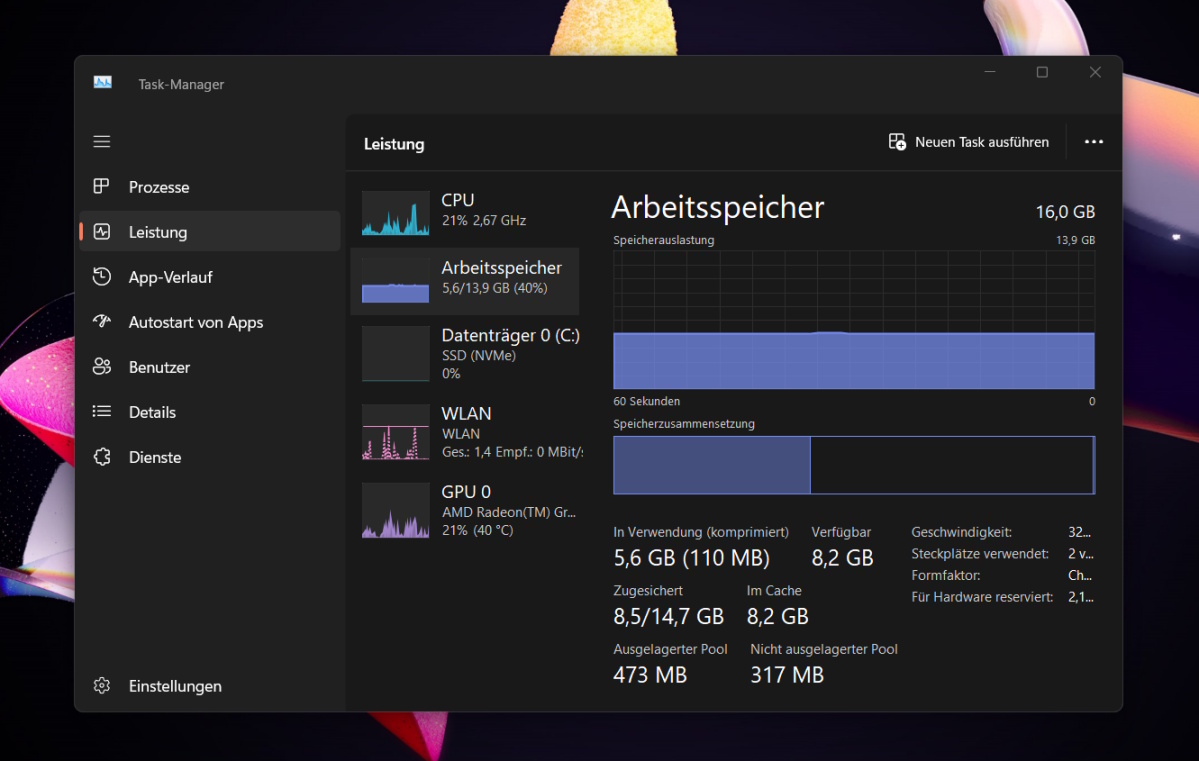The image size is (1199, 761).
Task: Click the Dienste puzzle icon
Action: tap(101, 457)
